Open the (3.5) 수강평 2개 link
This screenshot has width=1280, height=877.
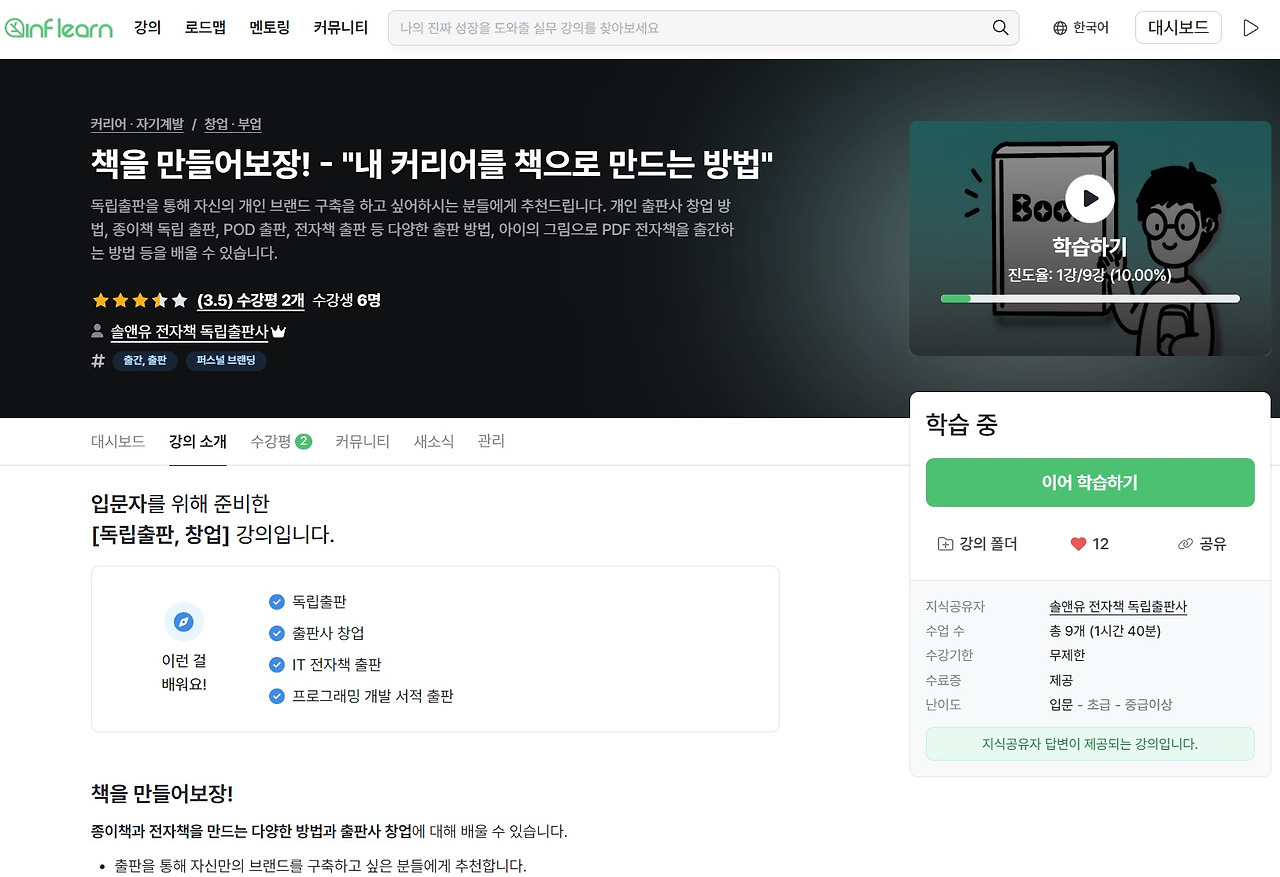click(250, 300)
